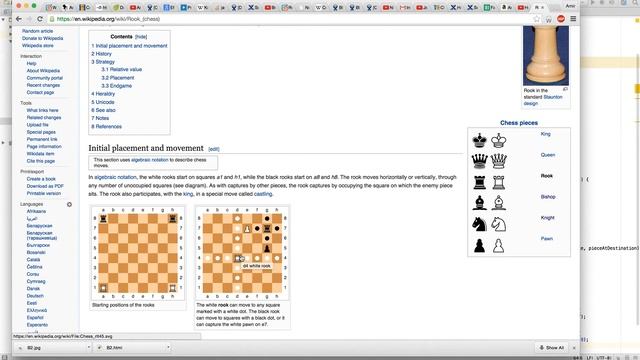Open the Staunton design link in the caption

543,100
